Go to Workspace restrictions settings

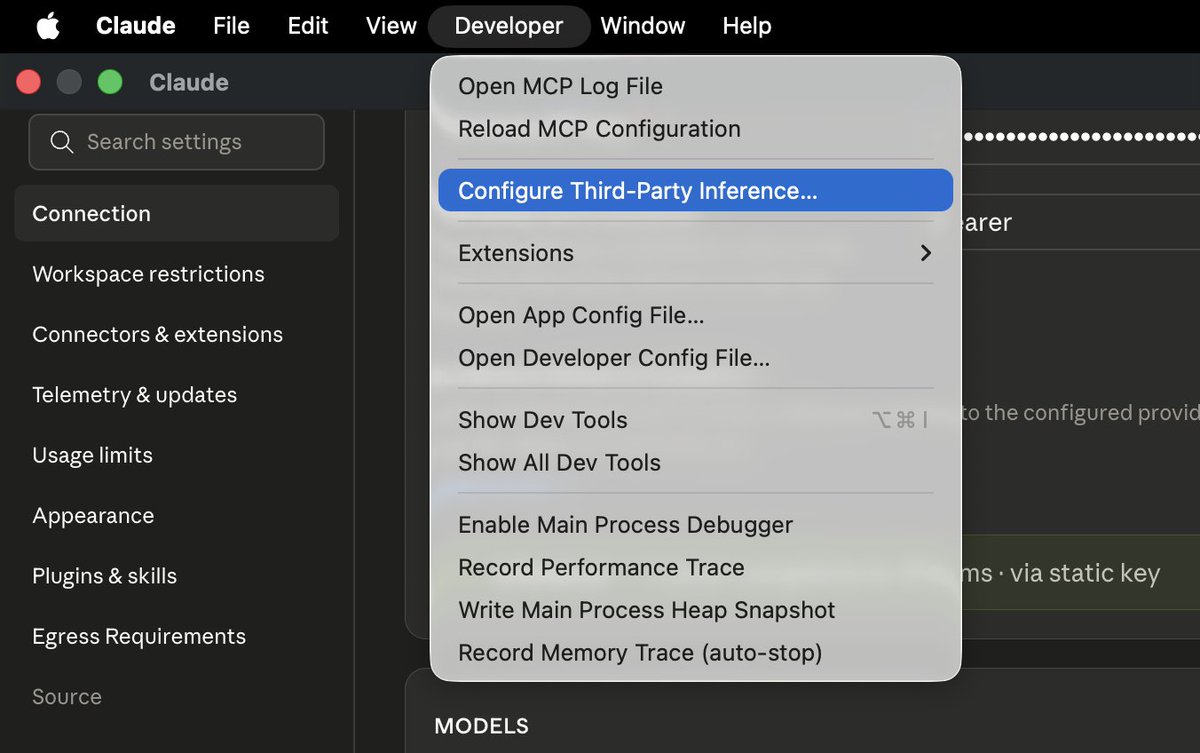tap(176, 274)
